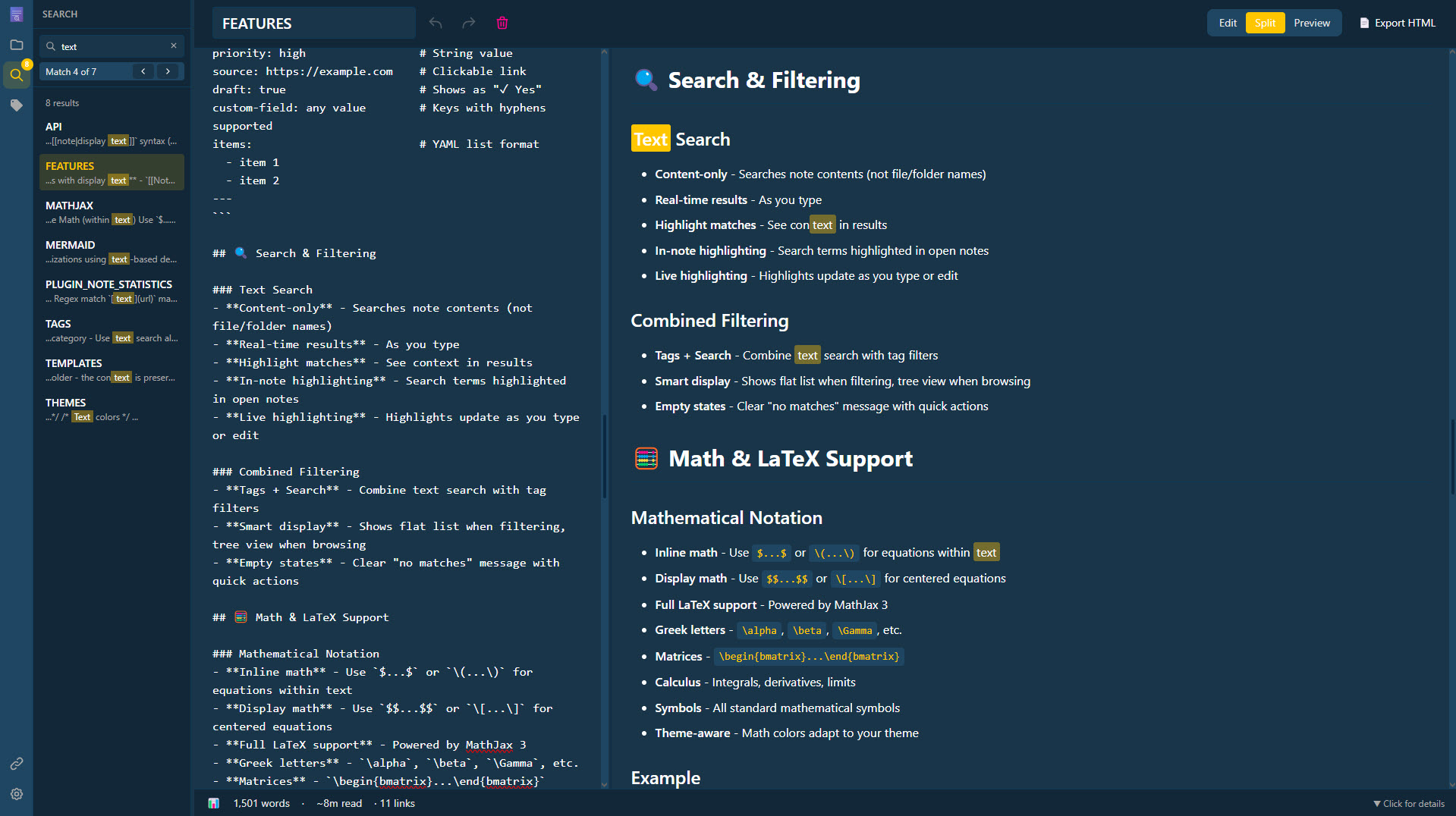This screenshot has height=816, width=1456.
Task: Click the '~8m read' status entry
Action: (x=339, y=803)
